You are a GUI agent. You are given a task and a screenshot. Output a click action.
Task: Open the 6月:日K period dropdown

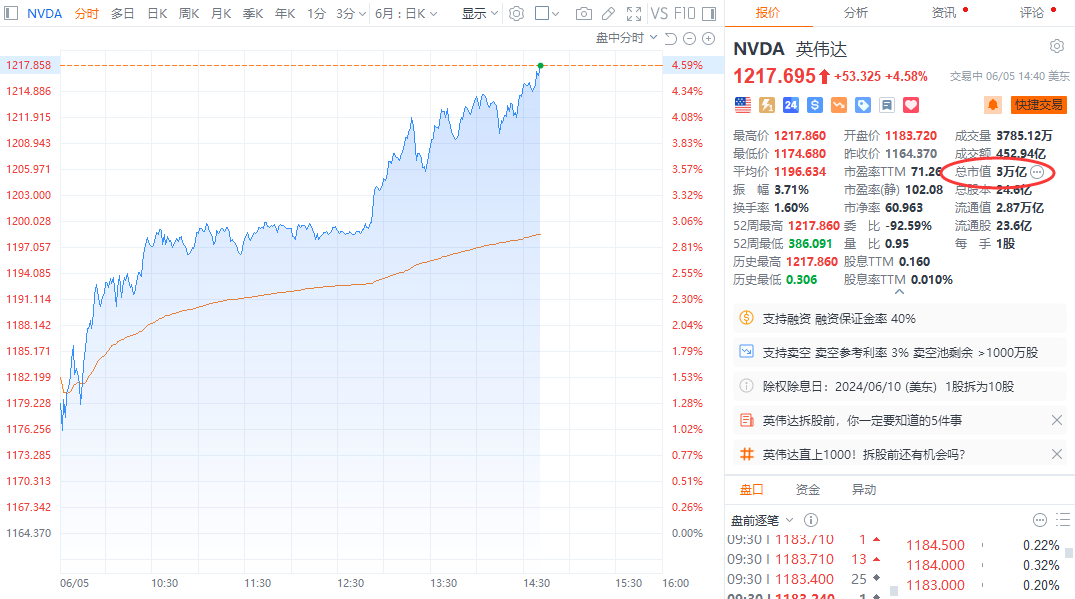(x=406, y=14)
